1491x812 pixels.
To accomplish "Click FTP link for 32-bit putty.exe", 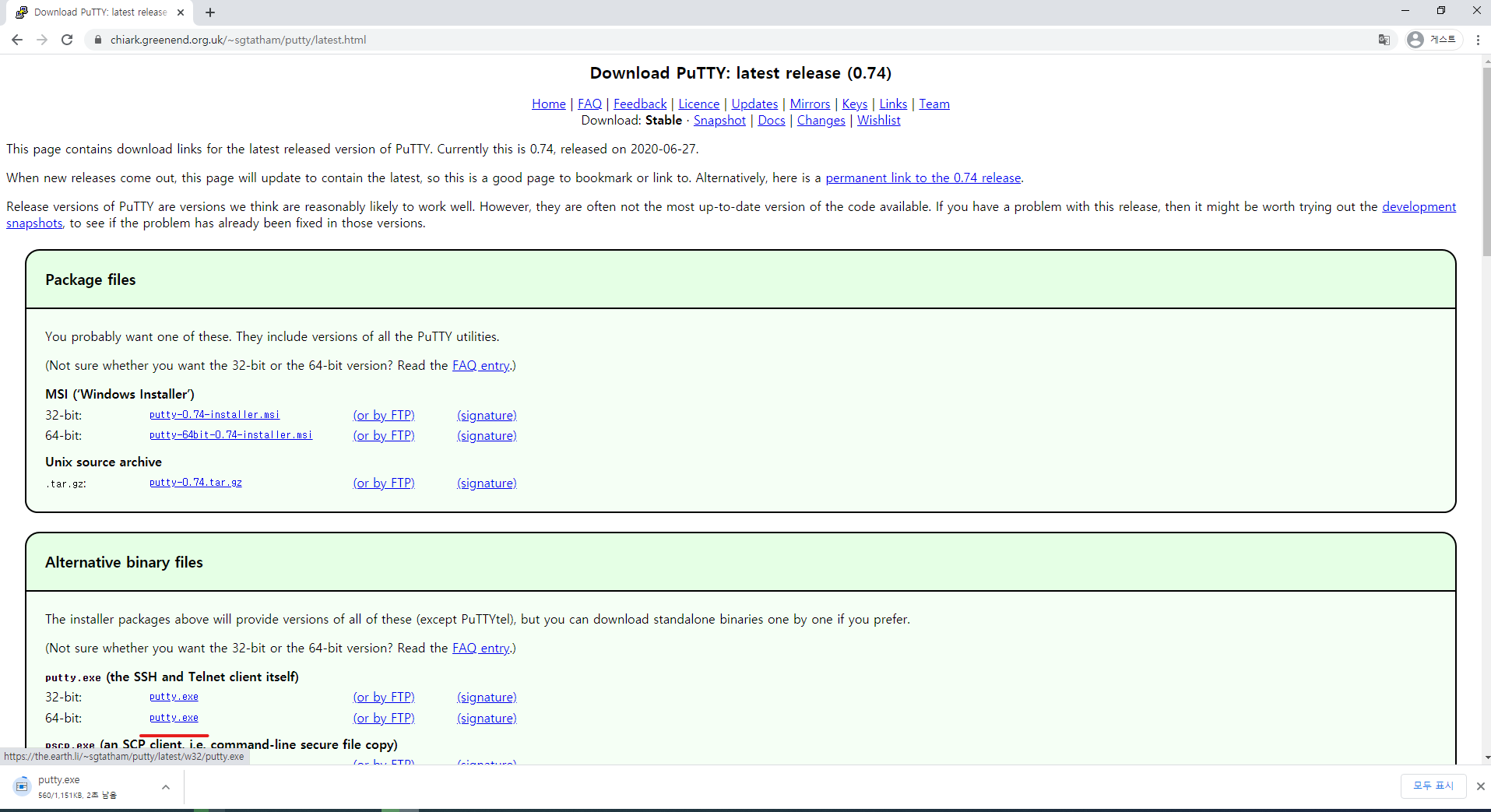I will pos(384,697).
